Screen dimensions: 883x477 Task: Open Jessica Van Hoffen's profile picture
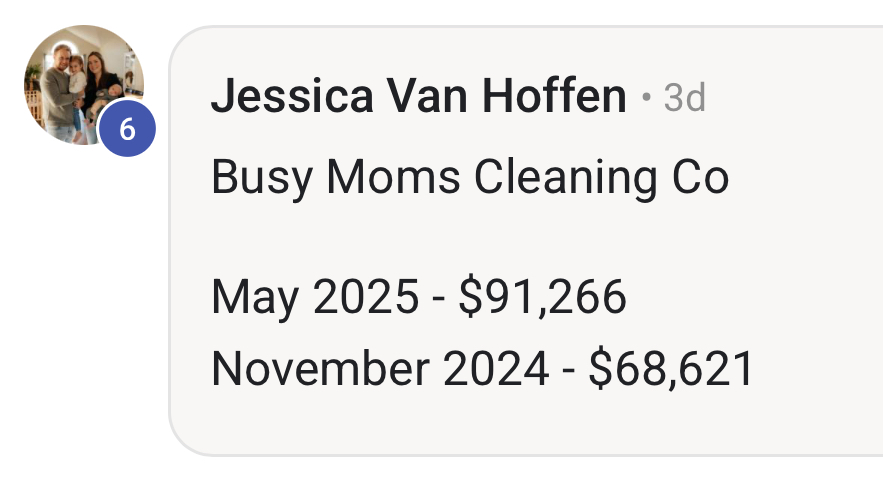click(x=84, y=84)
